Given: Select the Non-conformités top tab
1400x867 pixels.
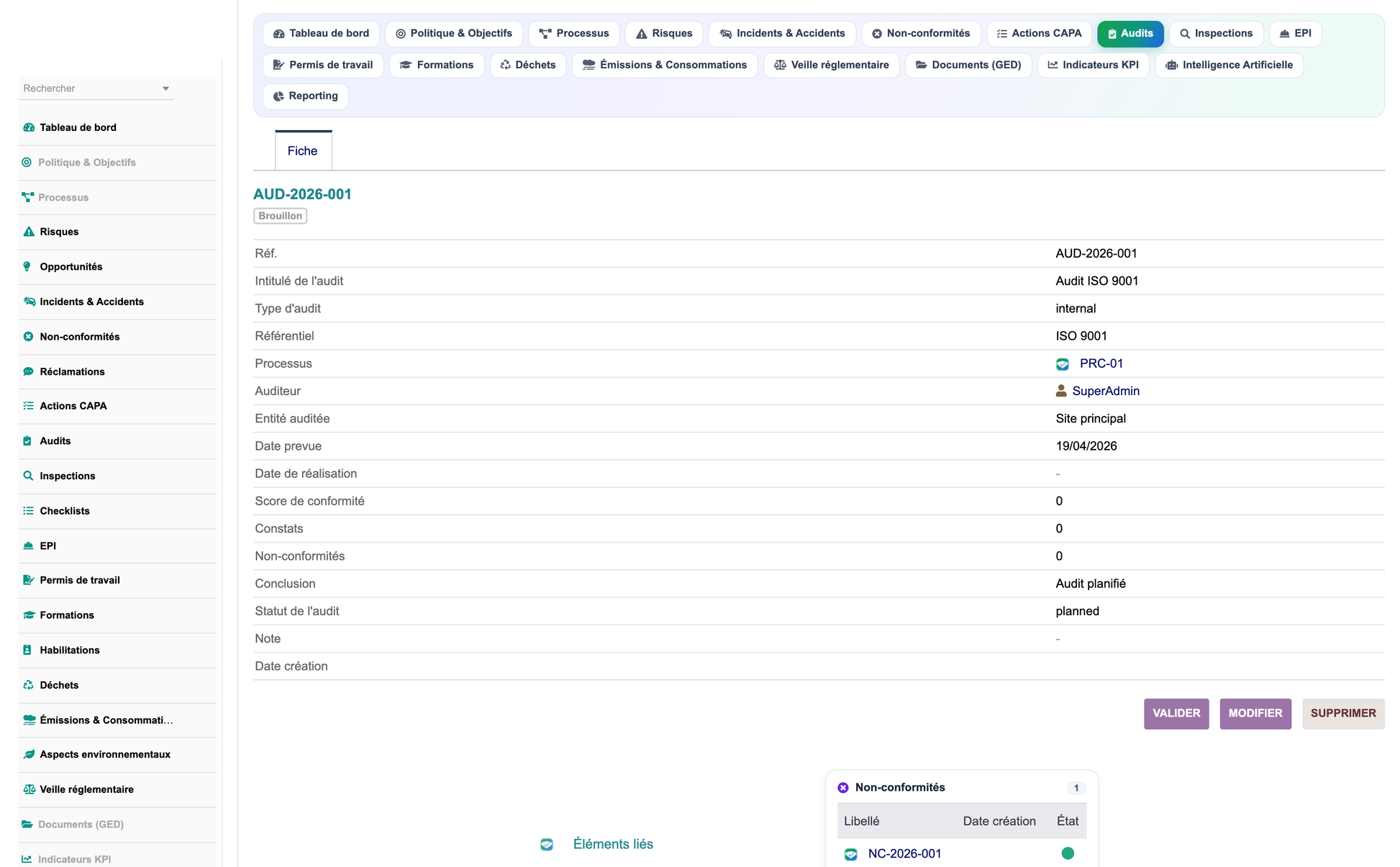Looking at the screenshot, I should click(921, 33).
